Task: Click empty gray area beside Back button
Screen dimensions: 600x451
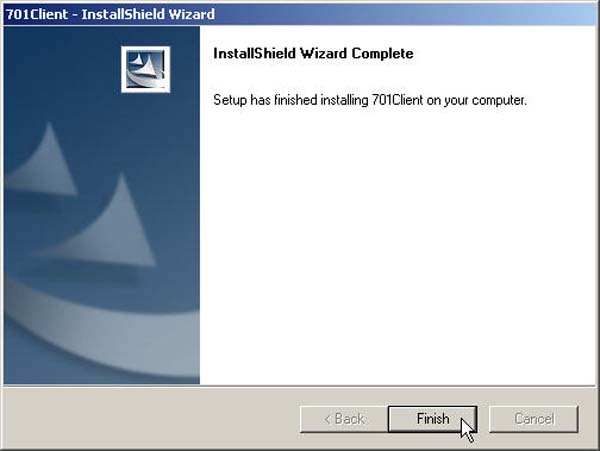Action: click(151, 419)
